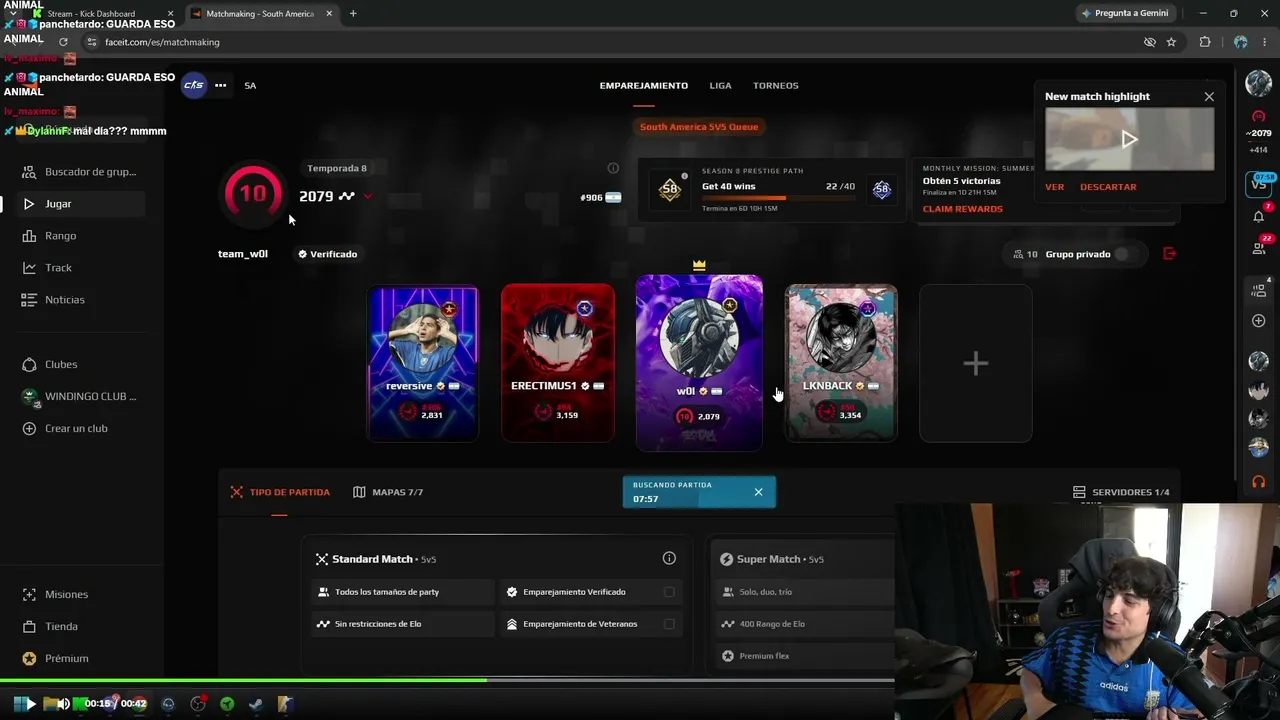Open Noticias in the left sidebar

(82, 300)
